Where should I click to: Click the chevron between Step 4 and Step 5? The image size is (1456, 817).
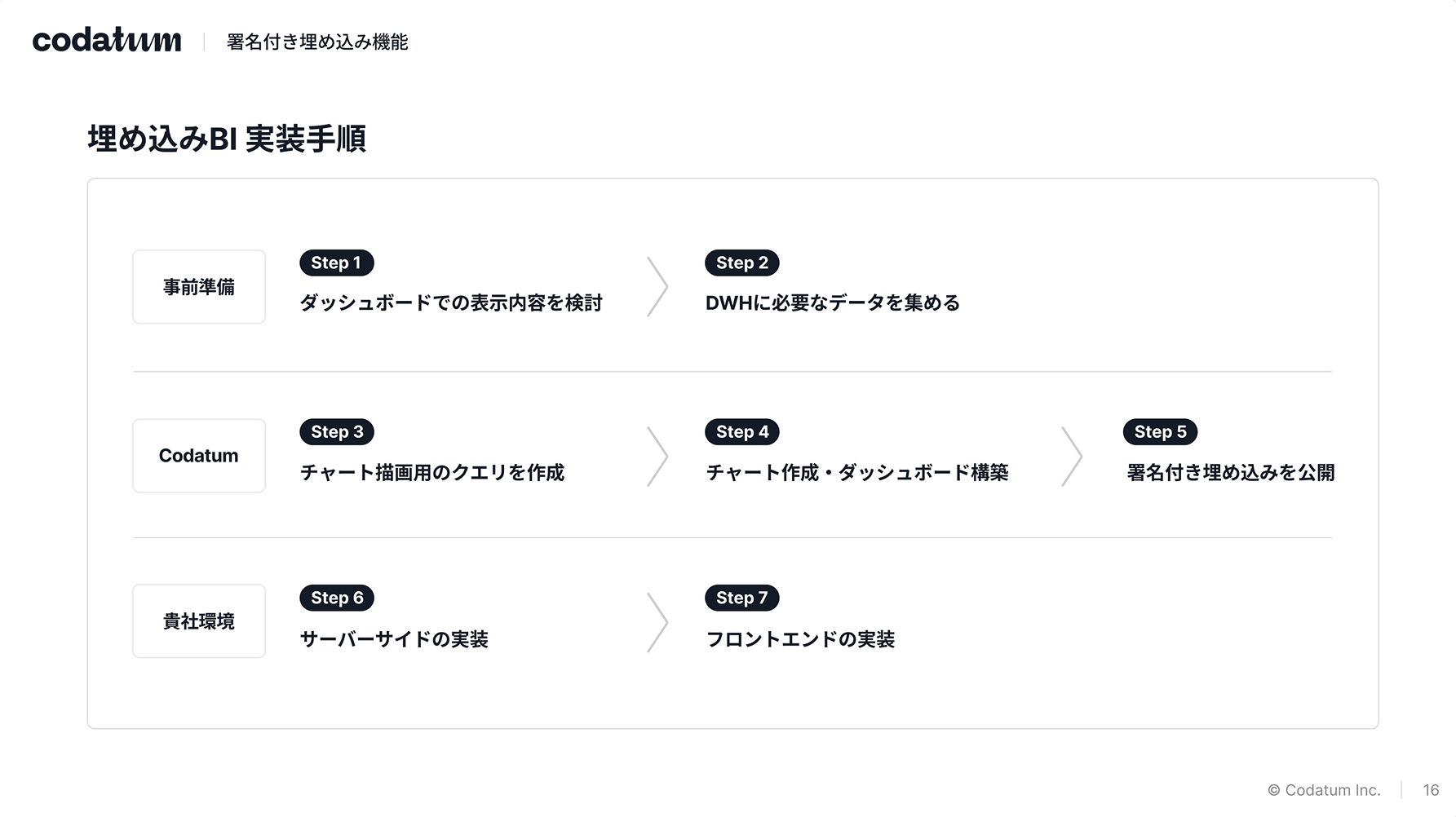click(1072, 457)
